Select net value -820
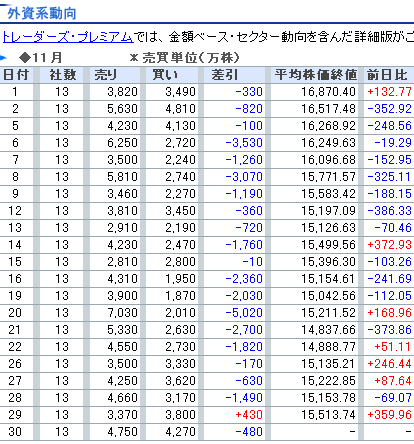Screen dimensions: 414x444 249,109
